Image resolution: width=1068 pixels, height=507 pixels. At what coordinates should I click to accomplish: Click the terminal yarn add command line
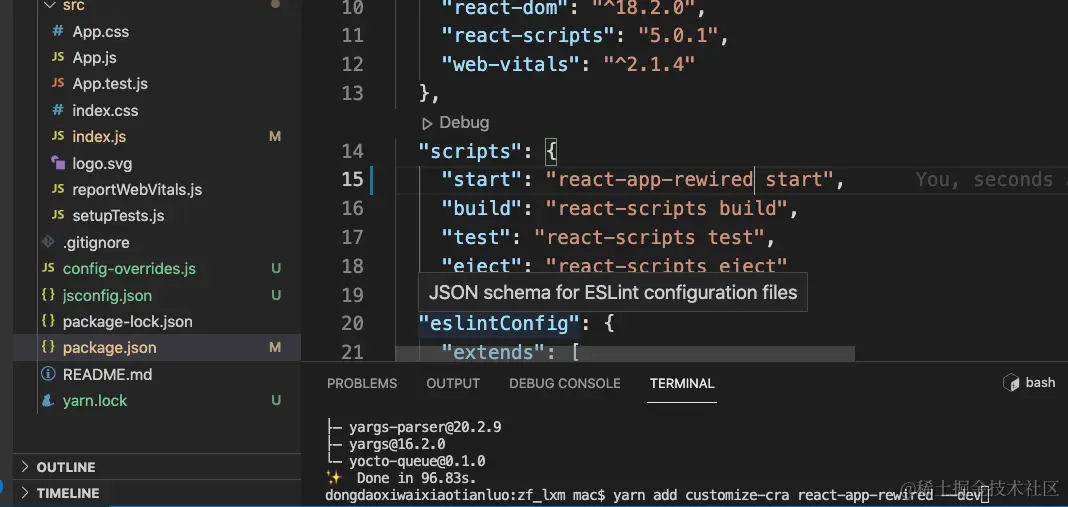(657, 494)
